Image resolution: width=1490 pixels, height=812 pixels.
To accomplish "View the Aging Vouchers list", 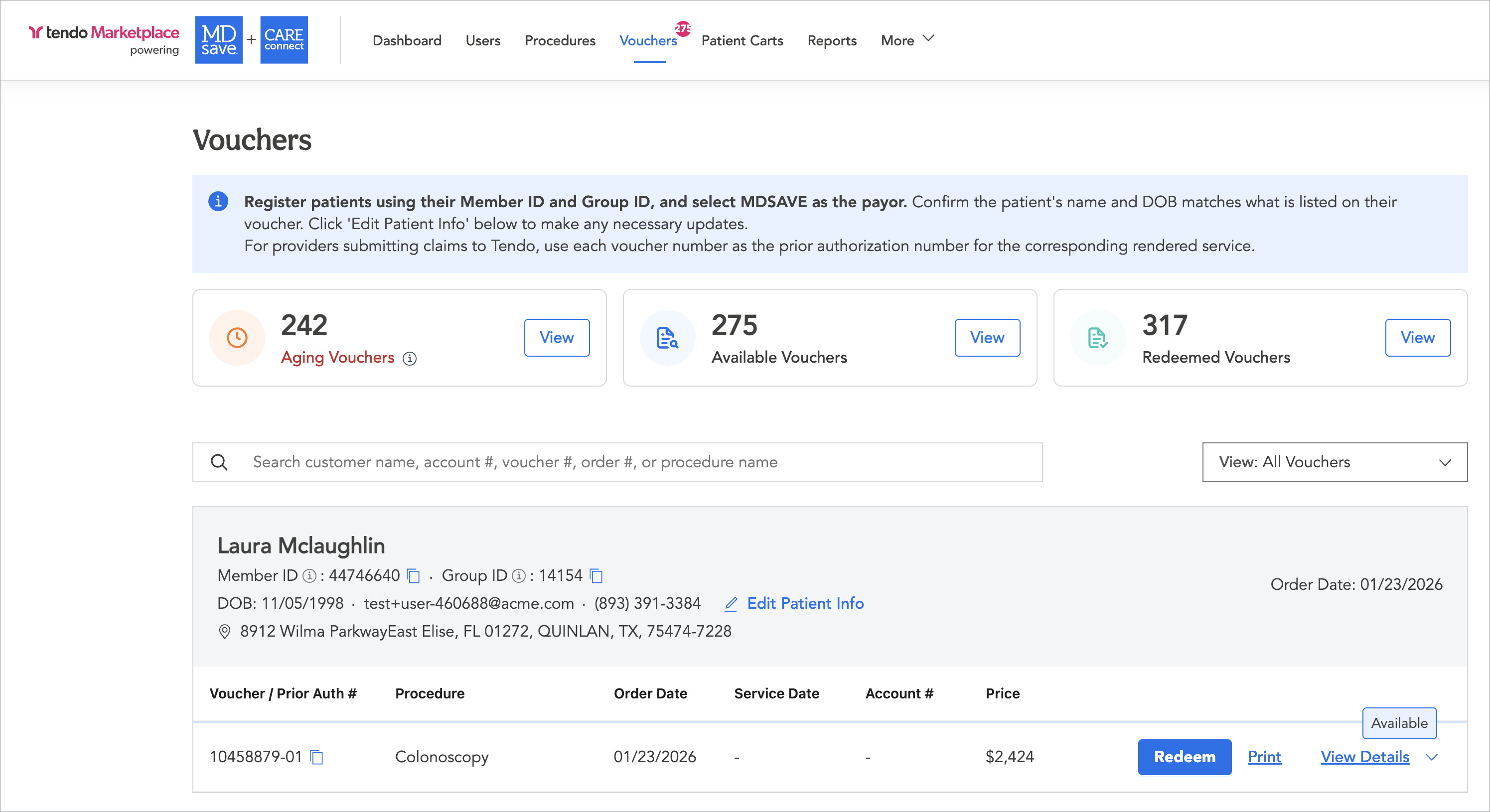I will tap(557, 337).
